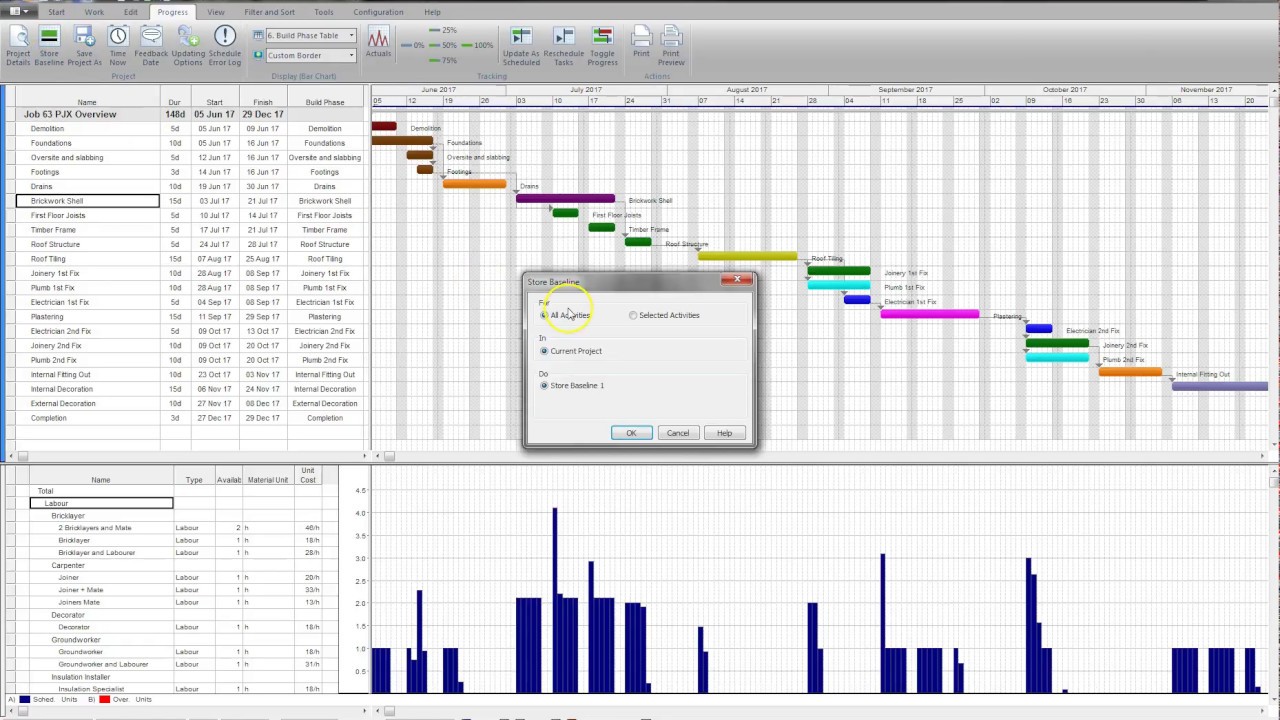Set progress to 0% marker
Image resolution: width=1280 pixels, height=720 pixels.
tap(412, 45)
